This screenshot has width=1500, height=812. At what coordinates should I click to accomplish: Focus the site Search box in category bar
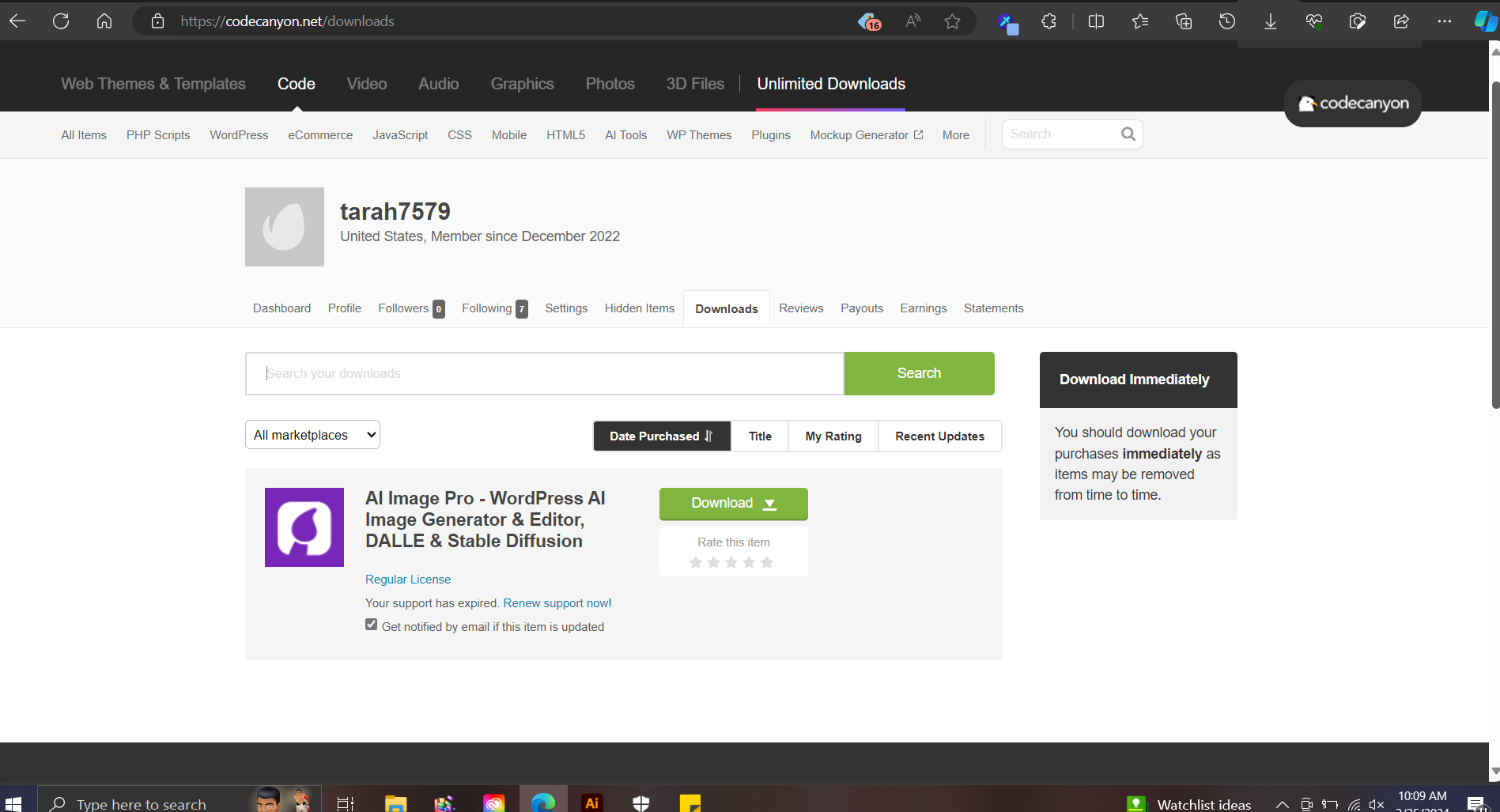(x=1060, y=134)
